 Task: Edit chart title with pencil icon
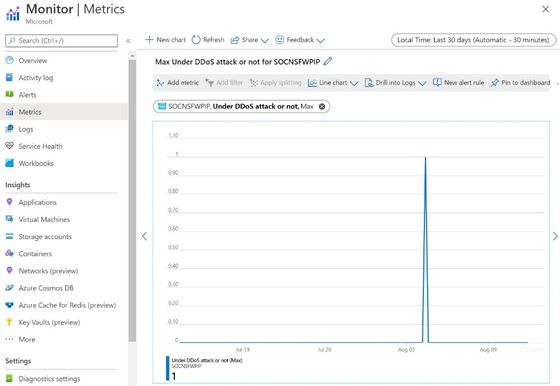(328, 61)
